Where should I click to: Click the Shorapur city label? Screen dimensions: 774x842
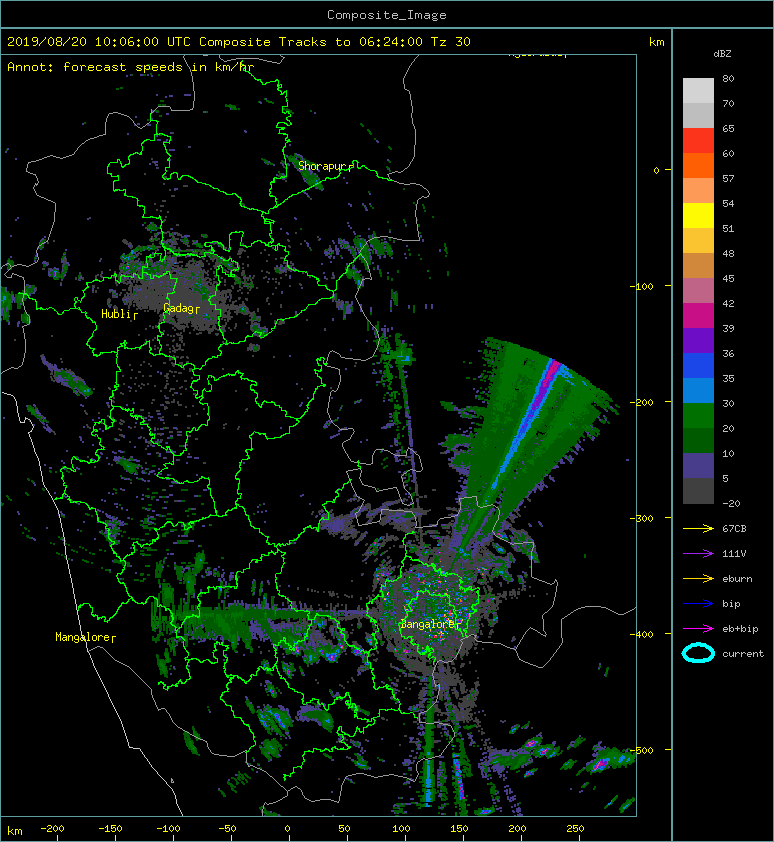(x=322, y=166)
